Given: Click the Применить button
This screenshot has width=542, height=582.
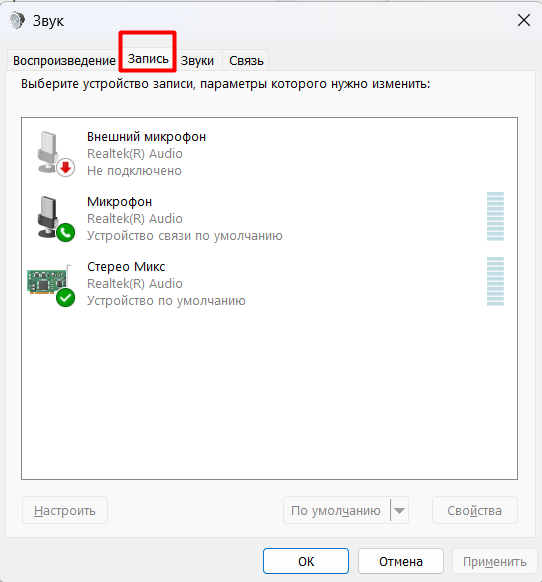Looking at the screenshot, I should click(495, 561).
